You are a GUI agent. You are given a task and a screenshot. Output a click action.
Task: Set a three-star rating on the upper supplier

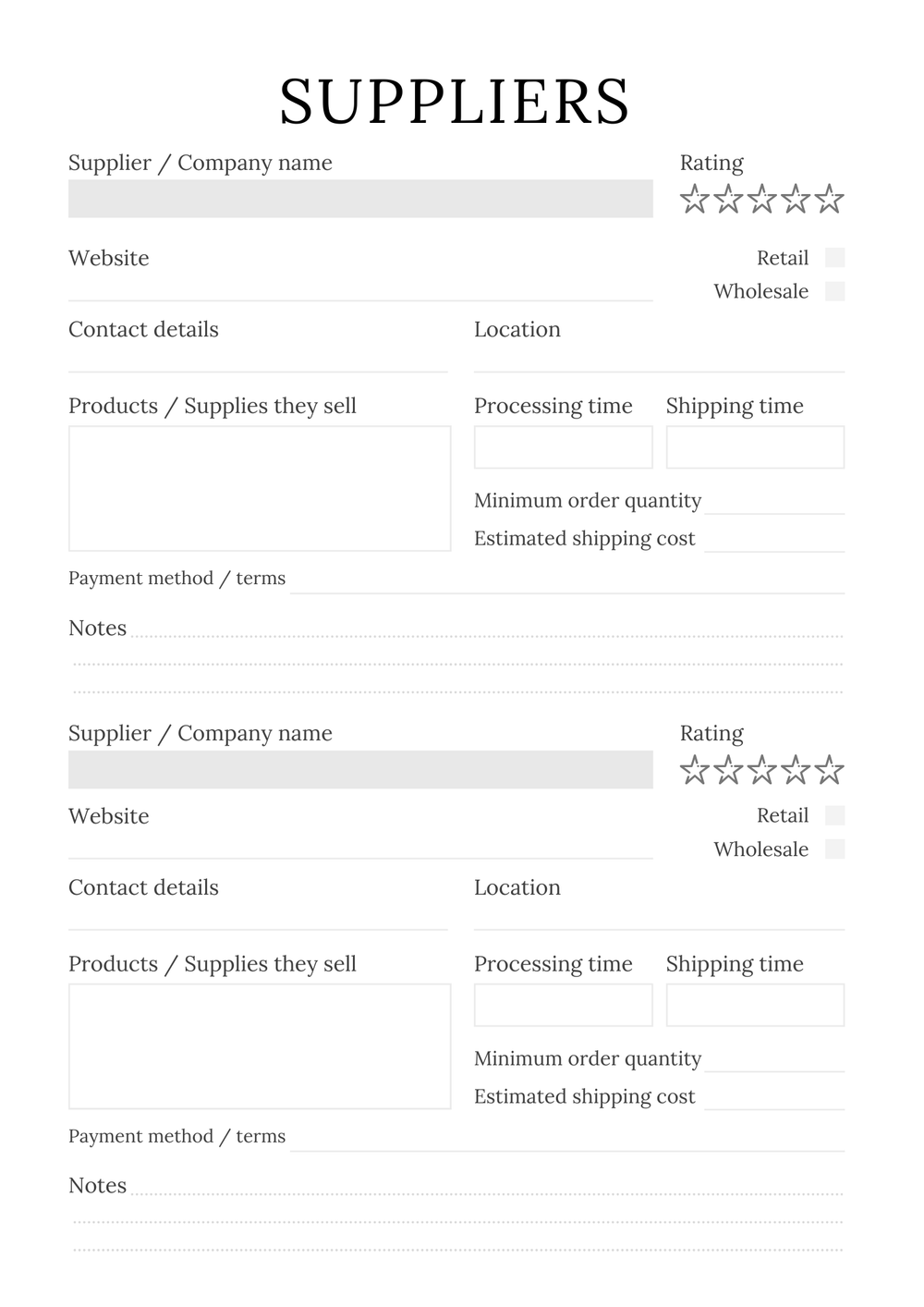761,199
